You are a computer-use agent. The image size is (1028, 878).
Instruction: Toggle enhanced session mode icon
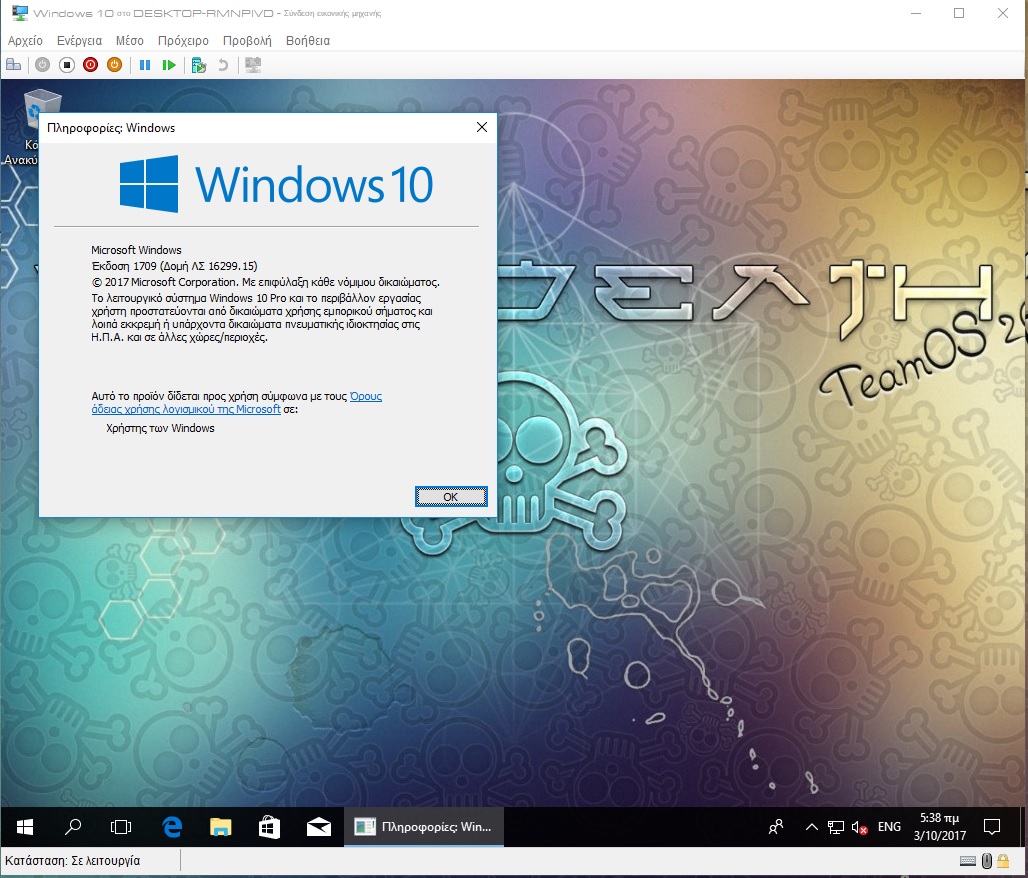(253, 65)
